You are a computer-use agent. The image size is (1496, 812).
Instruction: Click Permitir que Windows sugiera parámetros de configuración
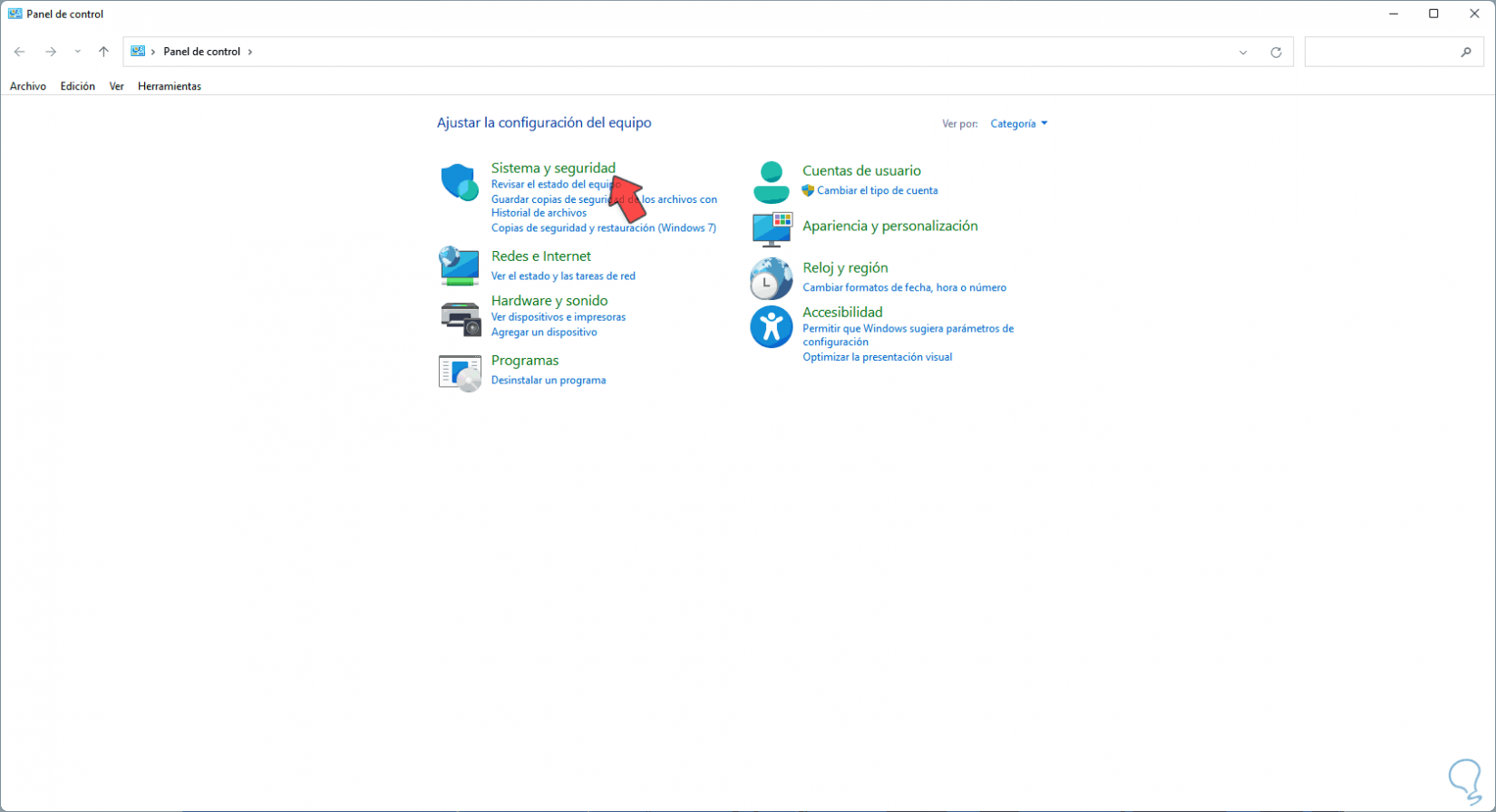click(x=908, y=335)
